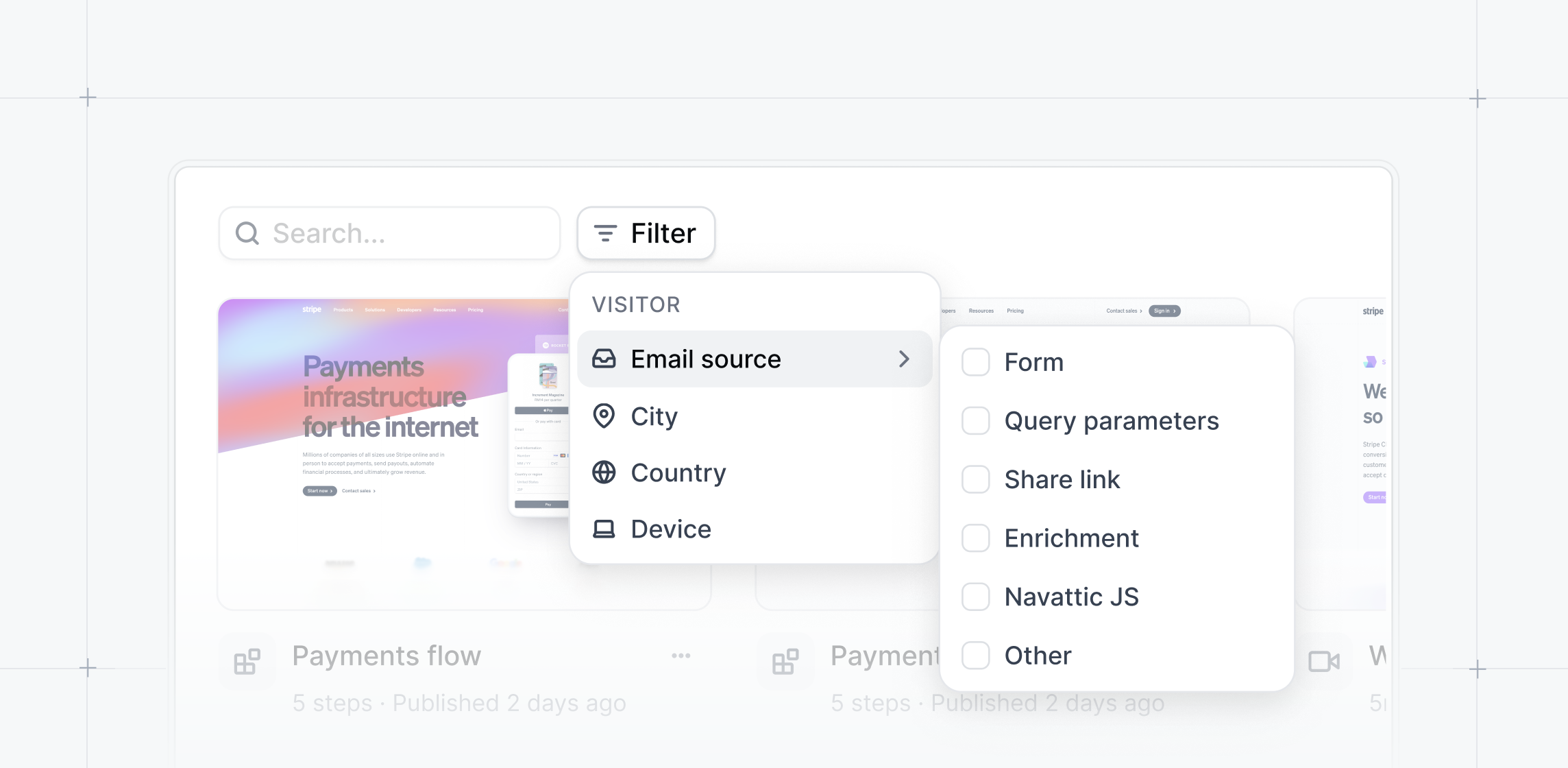Image resolution: width=1568 pixels, height=768 pixels.
Task: Check the Navattic JS checkbox
Action: (x=975, y=597)
